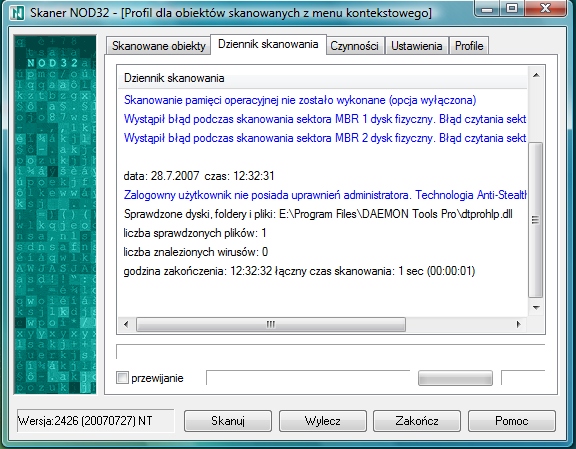Click the log's scroll up arrow
The image size is (576, 449).
(536, 75)
